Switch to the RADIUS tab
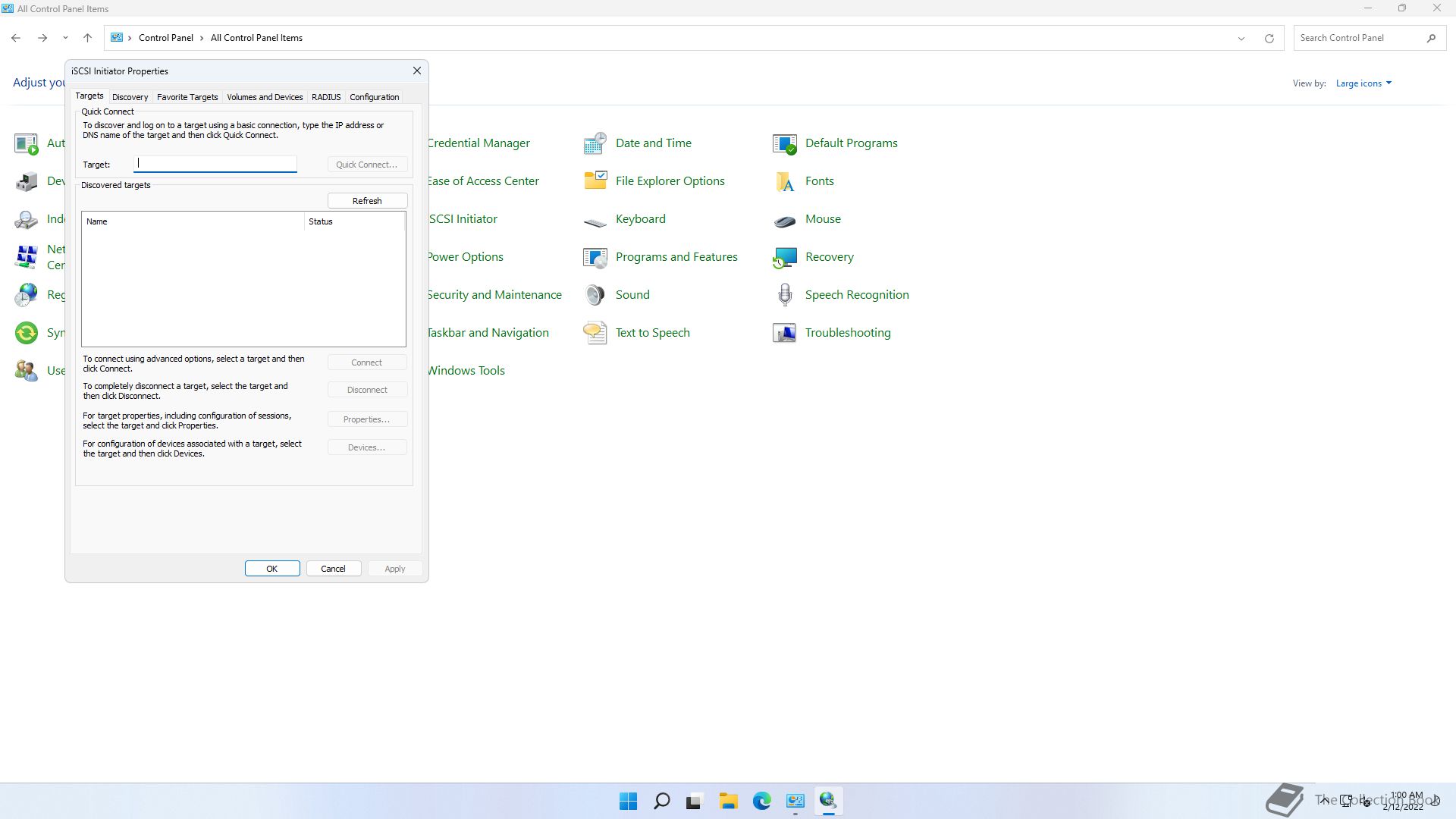 coord(326,97)
